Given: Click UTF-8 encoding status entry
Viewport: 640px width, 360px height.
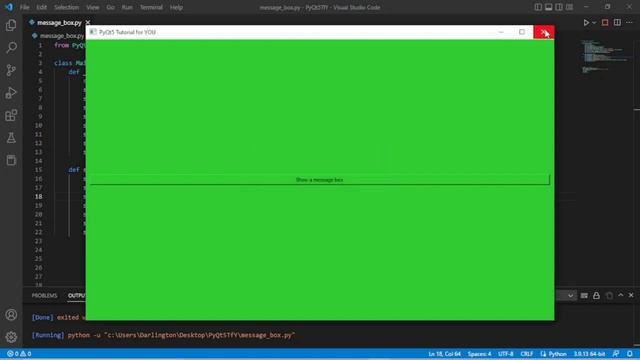Looking at the screenshot, I should coord(505,354).
